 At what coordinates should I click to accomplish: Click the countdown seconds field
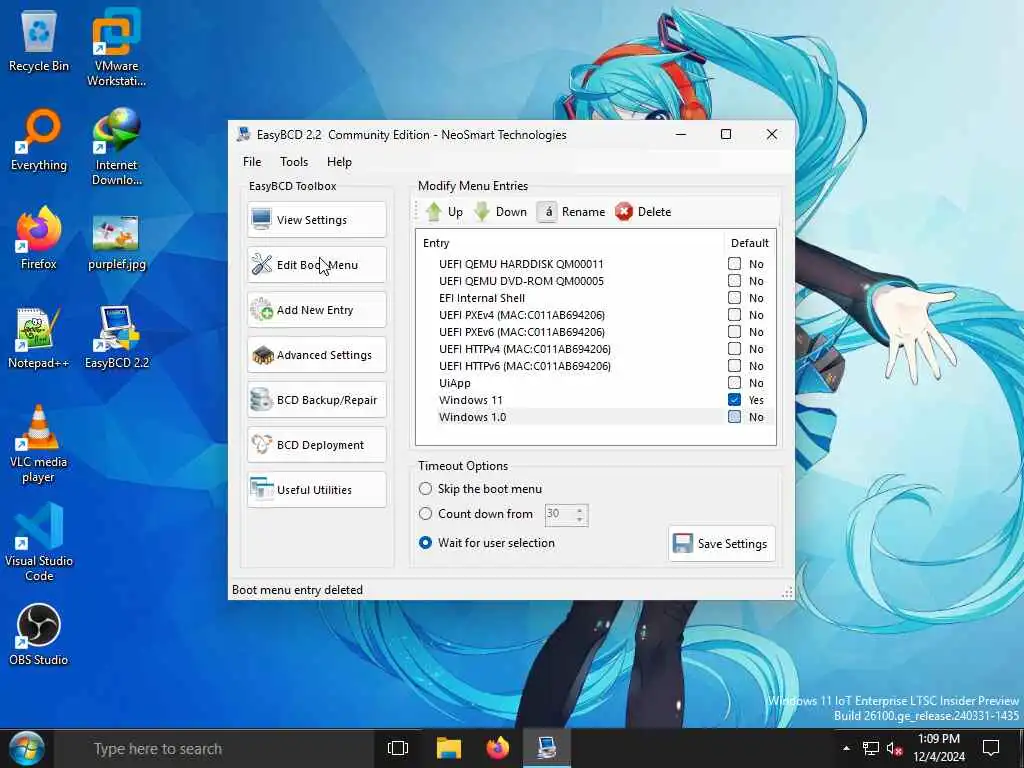click(560, 514)
